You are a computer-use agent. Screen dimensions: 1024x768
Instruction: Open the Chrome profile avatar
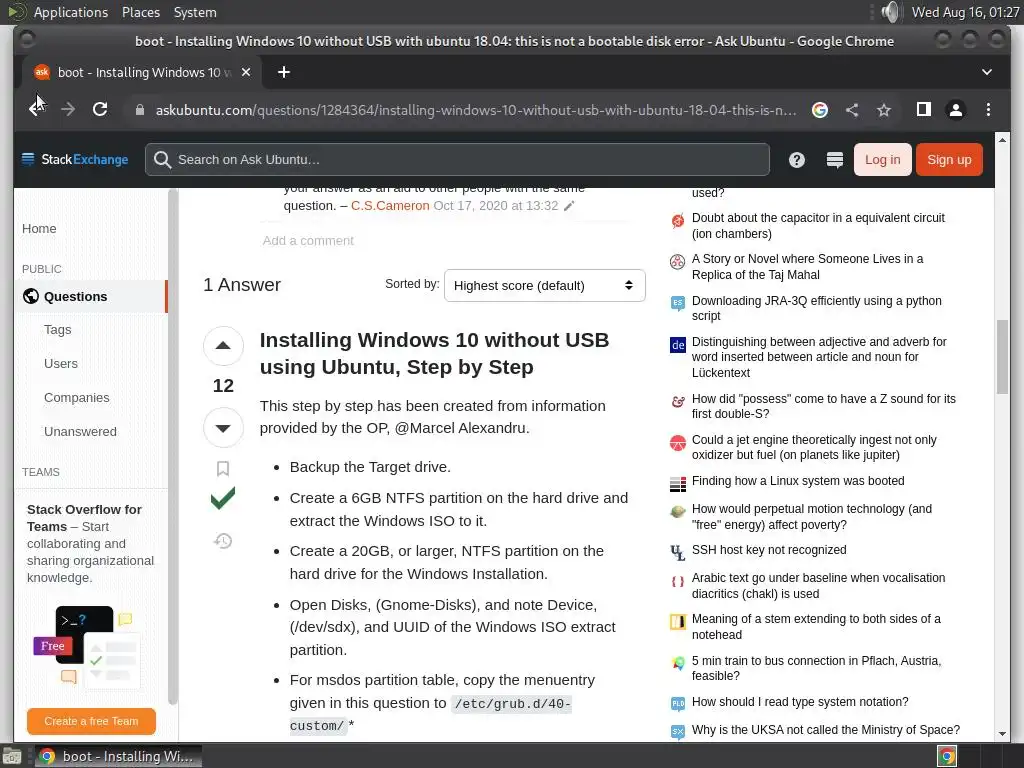(x=955, y=110)
